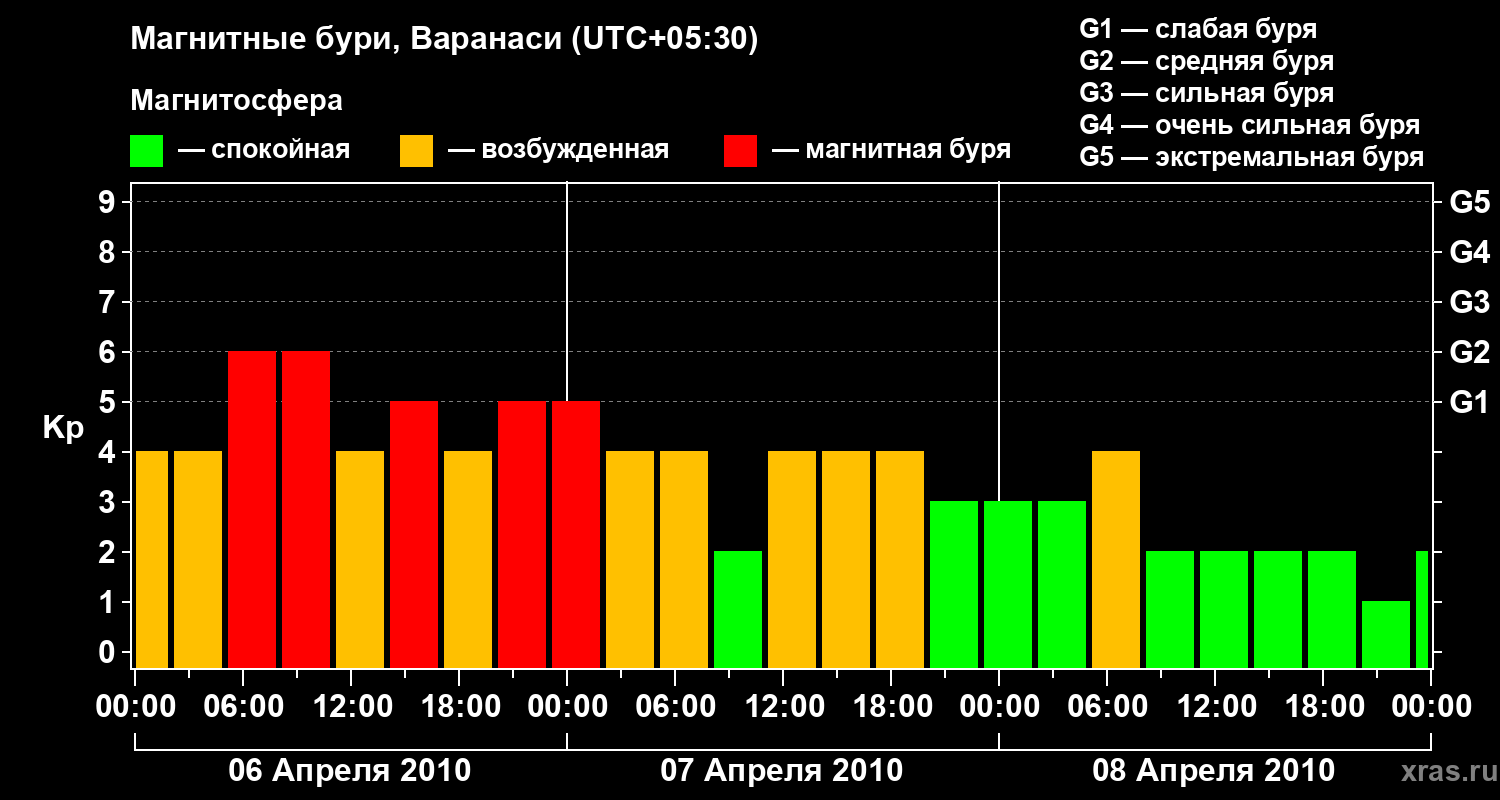This screenshot has width=1500, height=800.
Task: Click the 'G3 — сильная буря' legend line
Action: (x=1207, y=93)
